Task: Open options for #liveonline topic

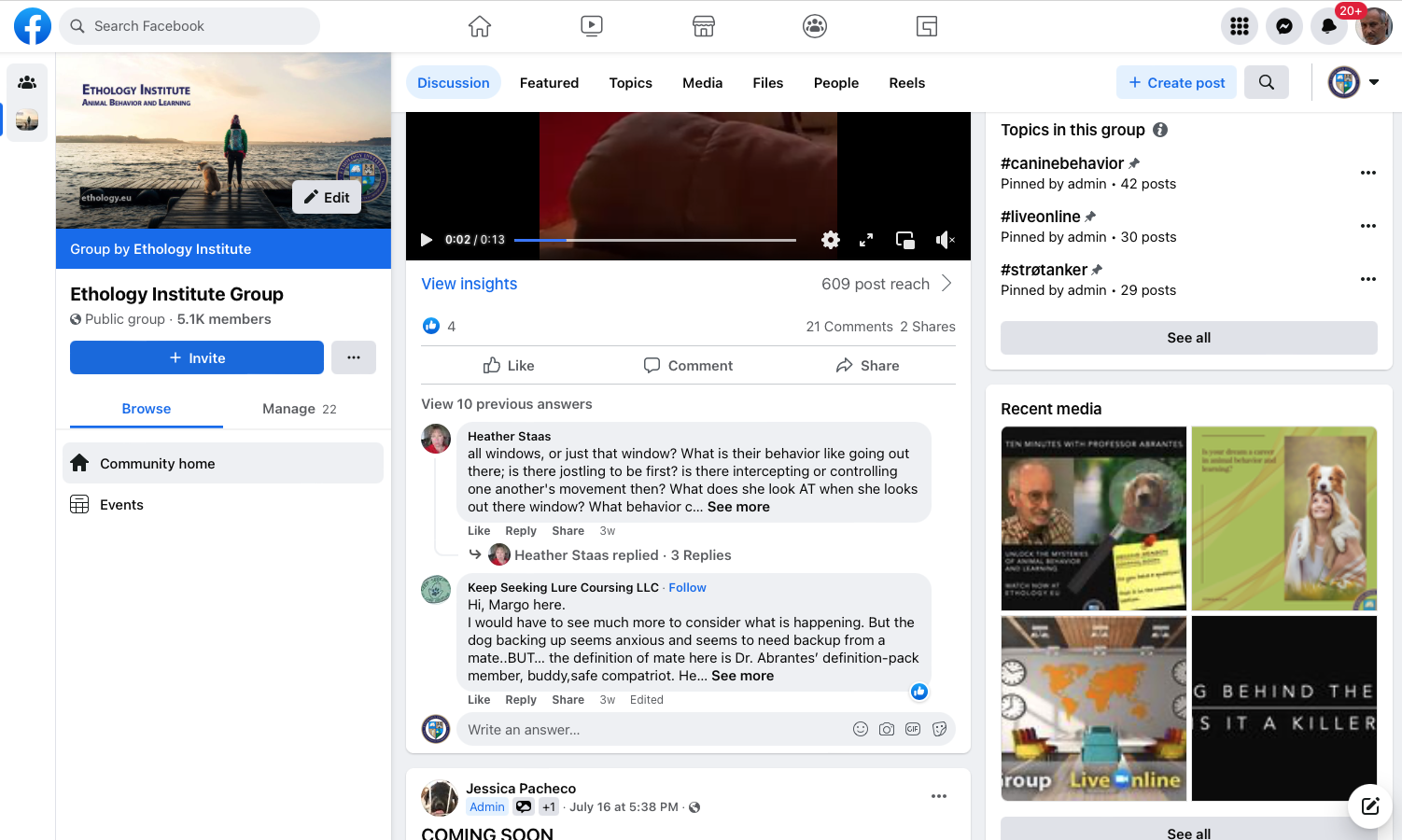Action: [x=1368, y=226]
